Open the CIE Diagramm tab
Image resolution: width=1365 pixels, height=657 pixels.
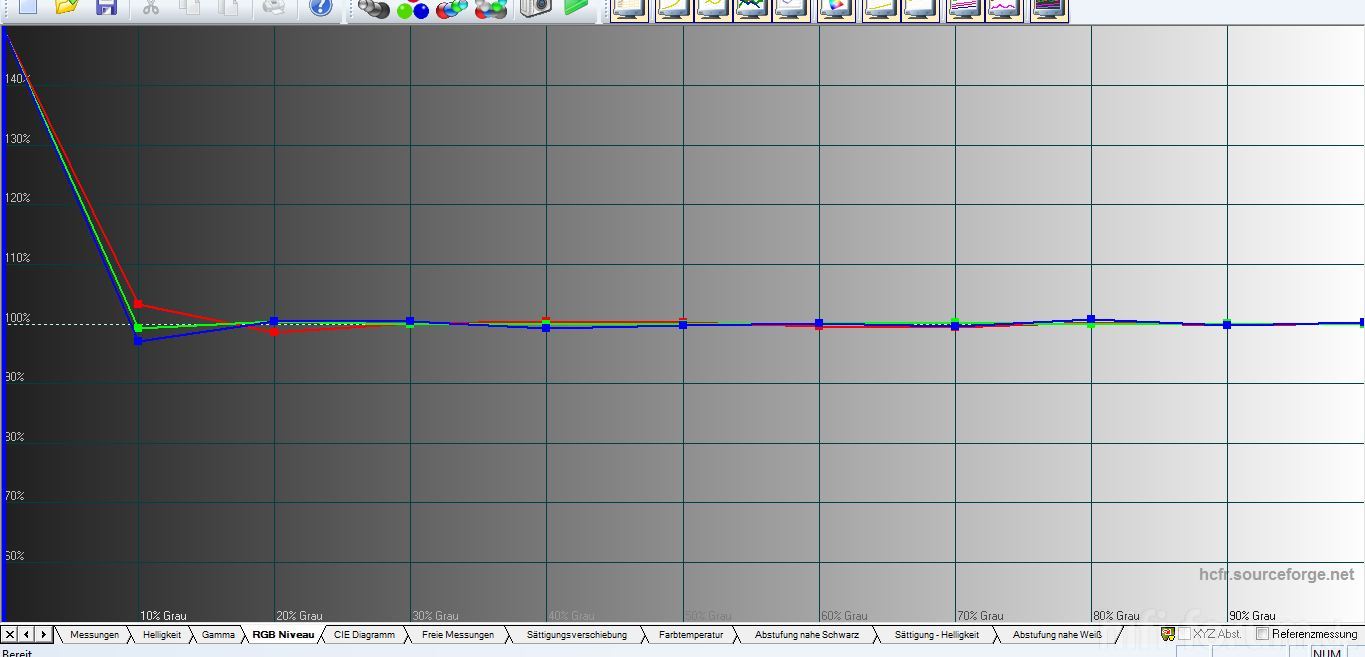(x=364, y=634)
